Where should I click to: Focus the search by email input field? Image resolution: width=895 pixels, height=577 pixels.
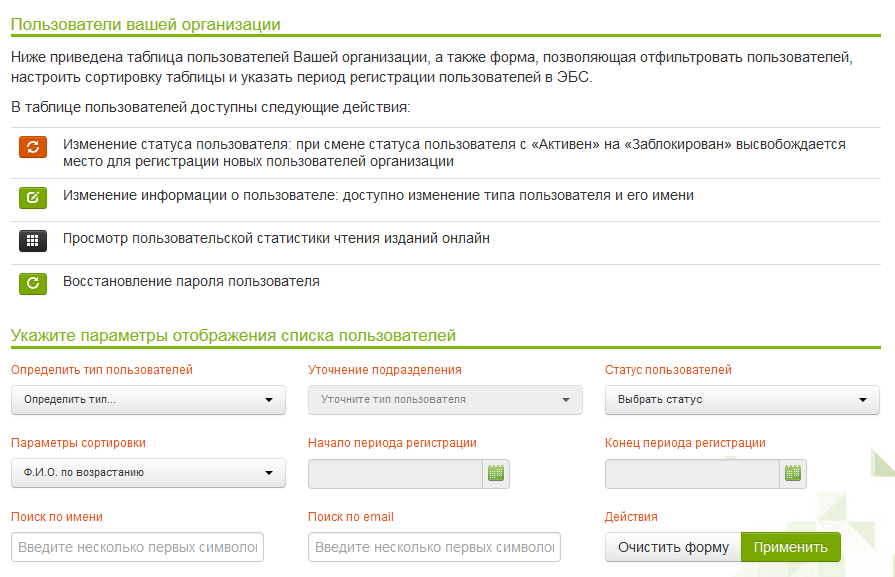[x=435, y=547]
